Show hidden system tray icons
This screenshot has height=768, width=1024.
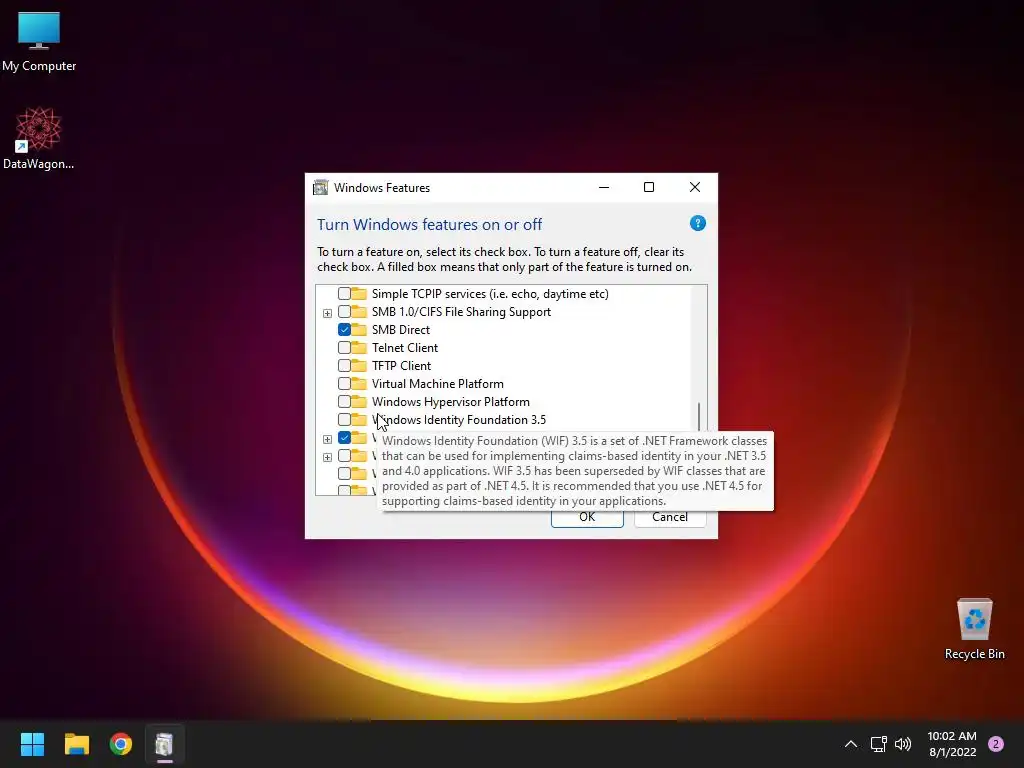pos(851,744)
